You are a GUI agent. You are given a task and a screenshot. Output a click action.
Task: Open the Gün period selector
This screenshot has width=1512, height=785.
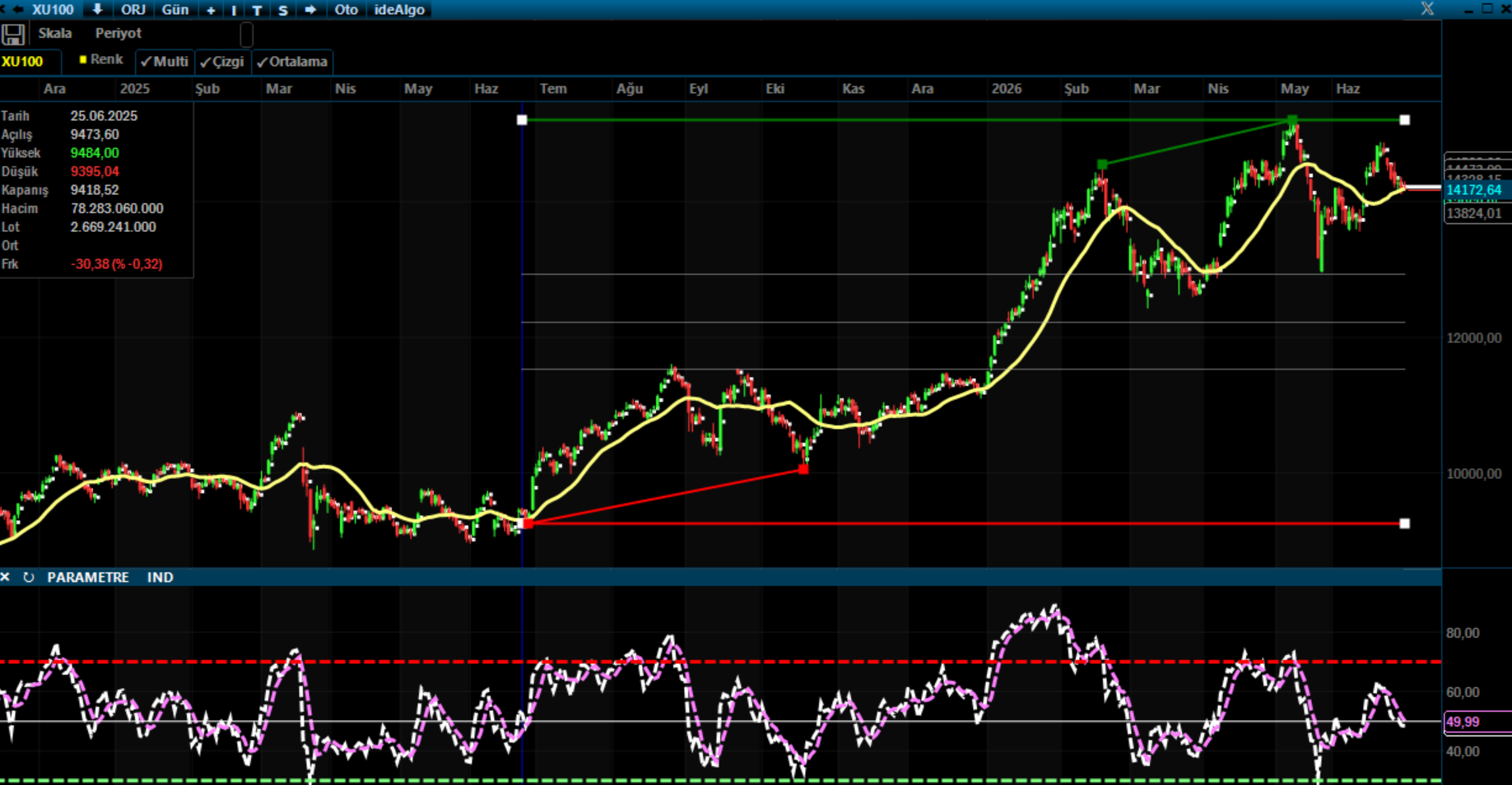(x=175, y=9)
